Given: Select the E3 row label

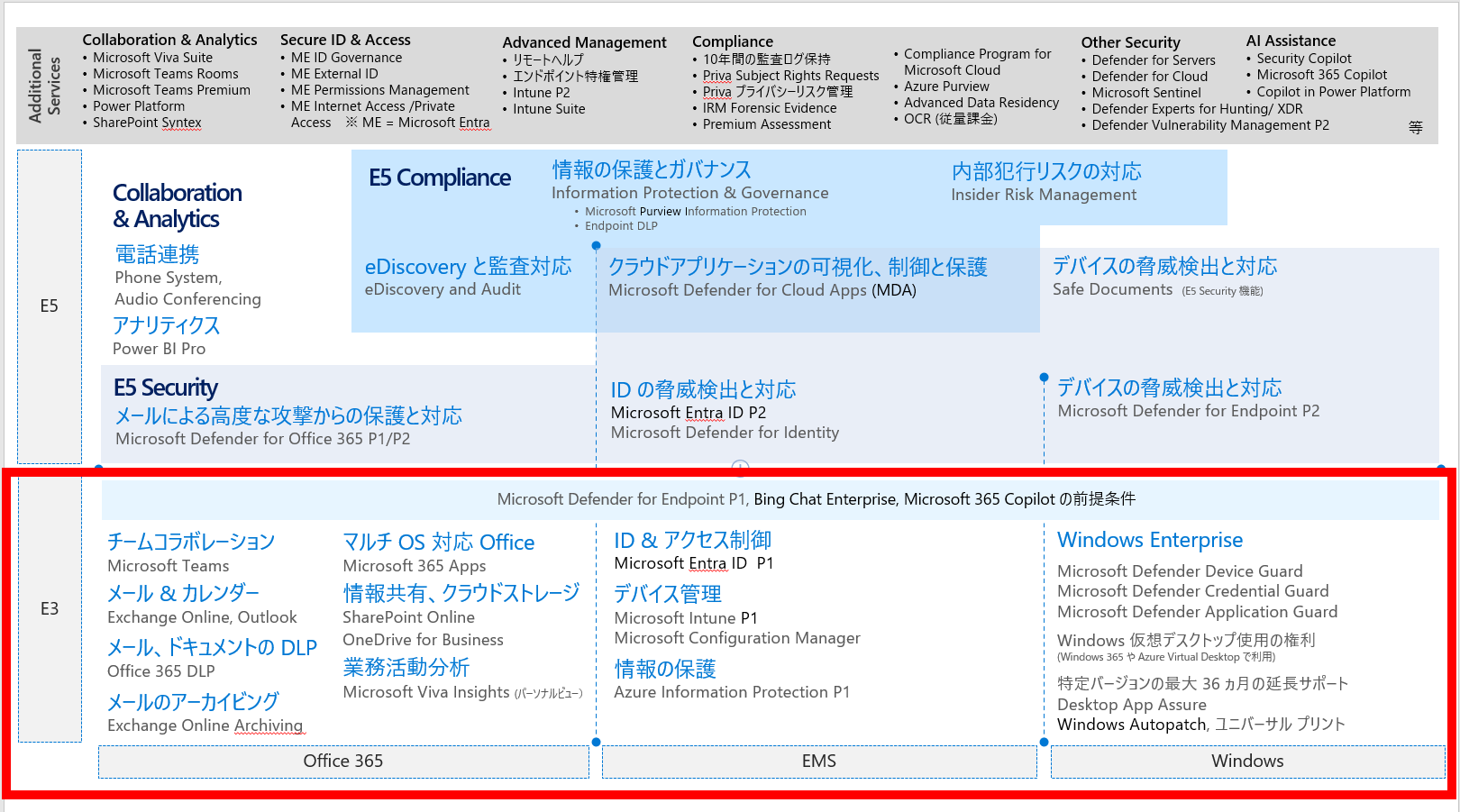Looking at the screenshot, I should (51, 609).
